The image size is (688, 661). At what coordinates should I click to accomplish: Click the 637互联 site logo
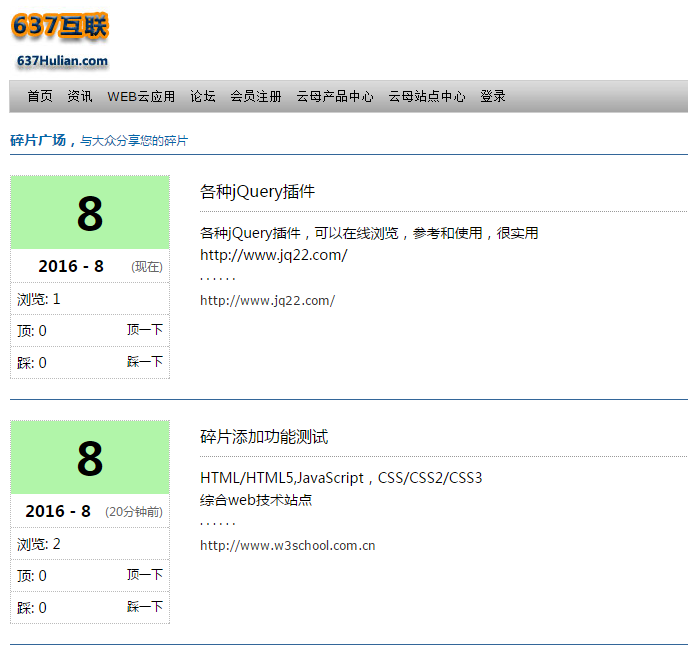point(60,40)
